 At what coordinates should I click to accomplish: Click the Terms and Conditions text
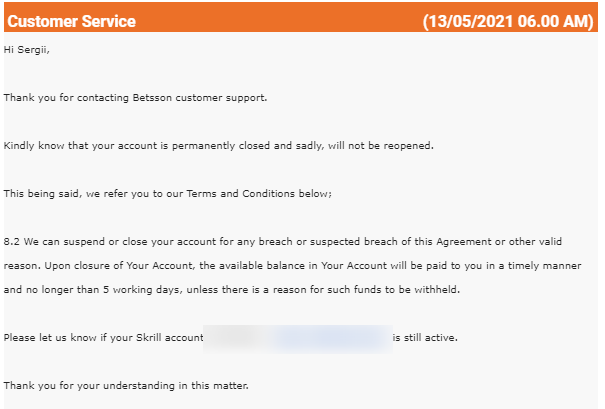click(x=241, y=194)
